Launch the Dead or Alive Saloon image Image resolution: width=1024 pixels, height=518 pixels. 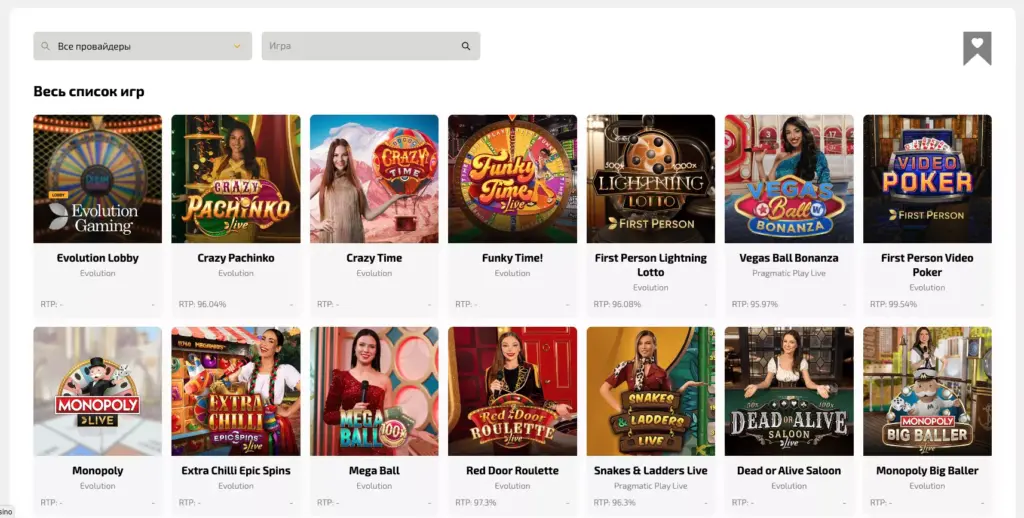point(789,391)
